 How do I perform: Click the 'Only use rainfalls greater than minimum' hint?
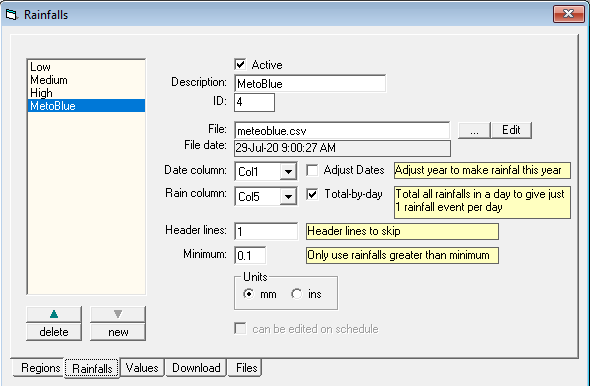click(402, 255)
